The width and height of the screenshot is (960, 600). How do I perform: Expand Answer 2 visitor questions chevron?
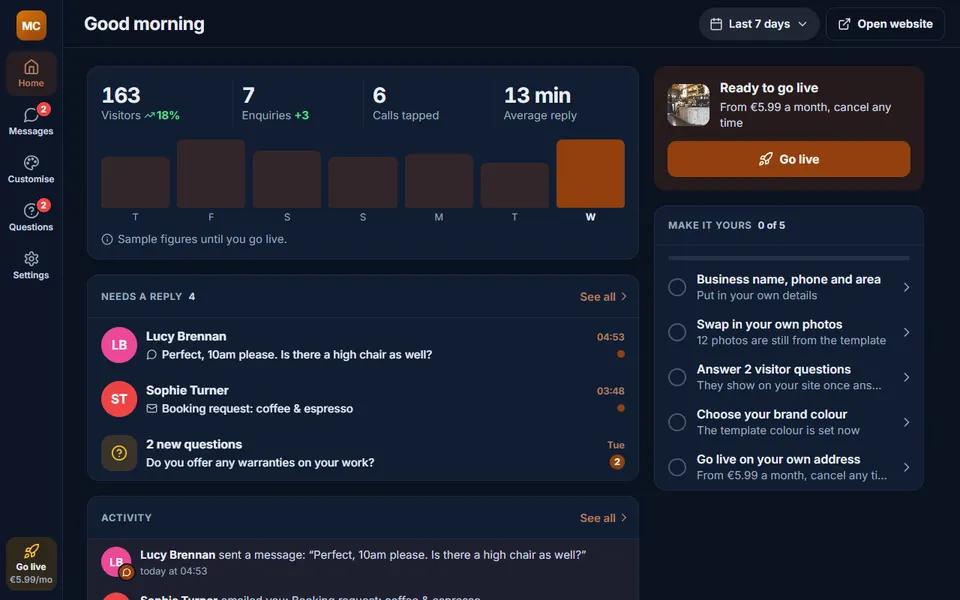point(906,377)
